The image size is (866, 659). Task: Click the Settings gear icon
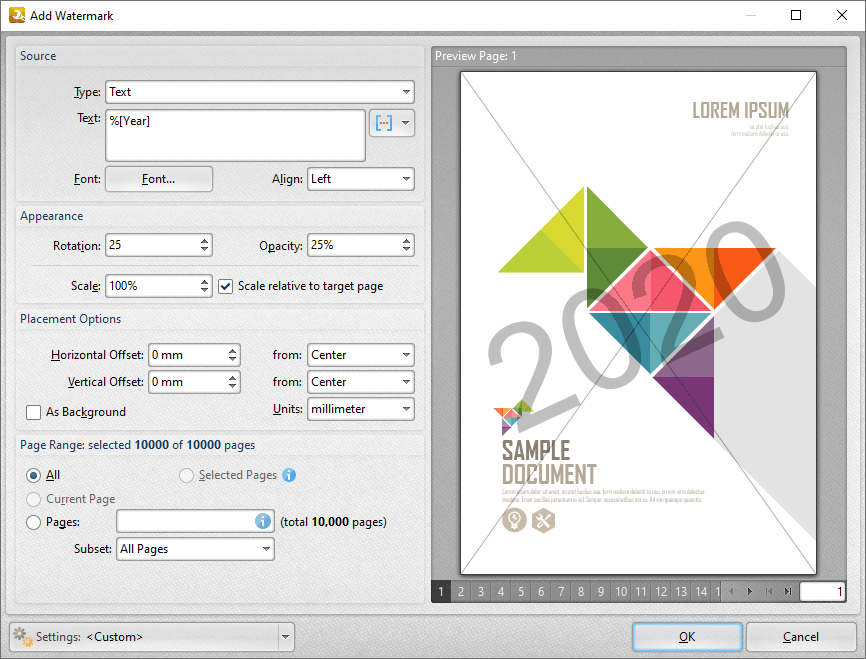[21, 636]
